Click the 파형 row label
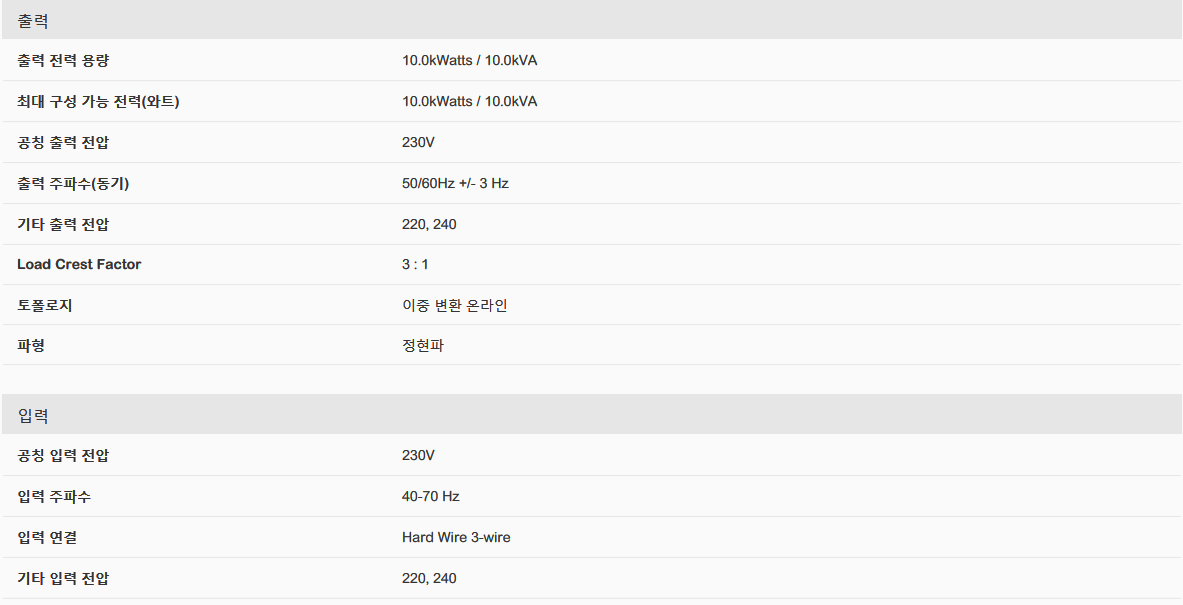Screen dimensions: 1183x605 pos(31,346)
